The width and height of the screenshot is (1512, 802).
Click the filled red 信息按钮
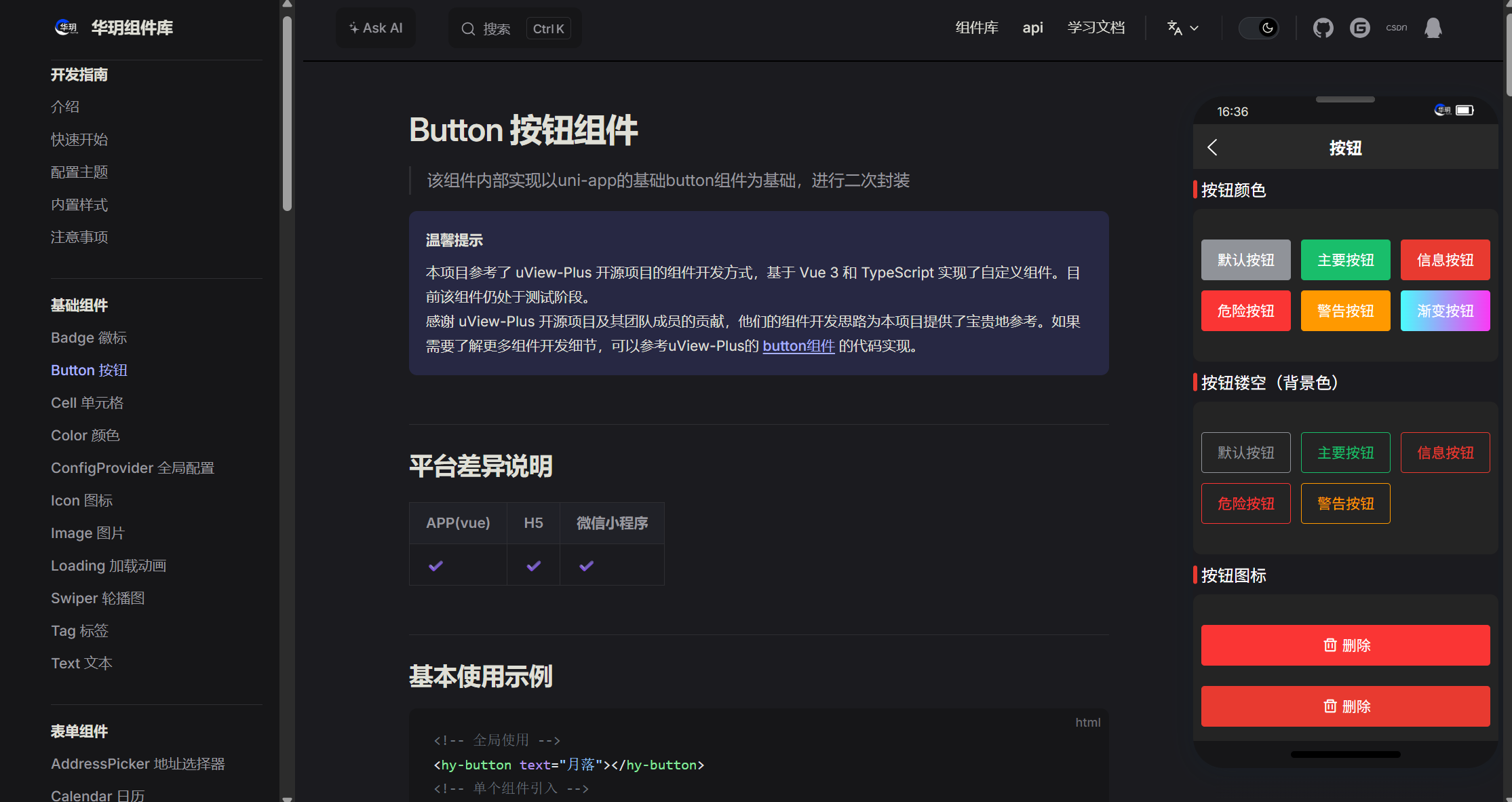point(1445,260)
